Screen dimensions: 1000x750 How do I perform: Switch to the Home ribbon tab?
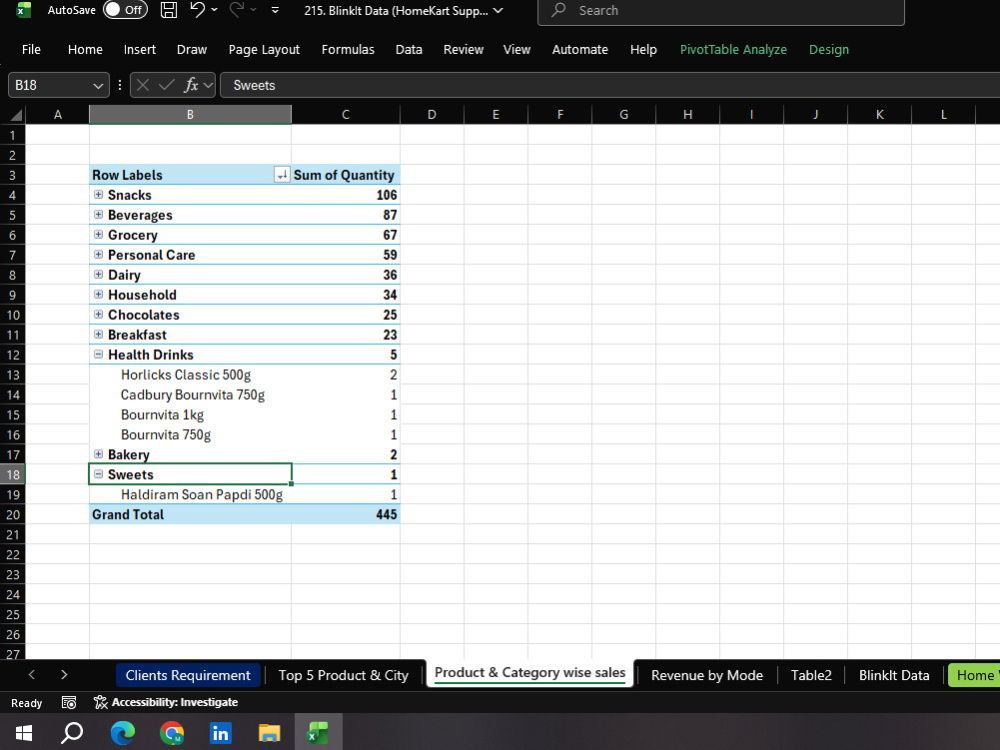[85, 50]
